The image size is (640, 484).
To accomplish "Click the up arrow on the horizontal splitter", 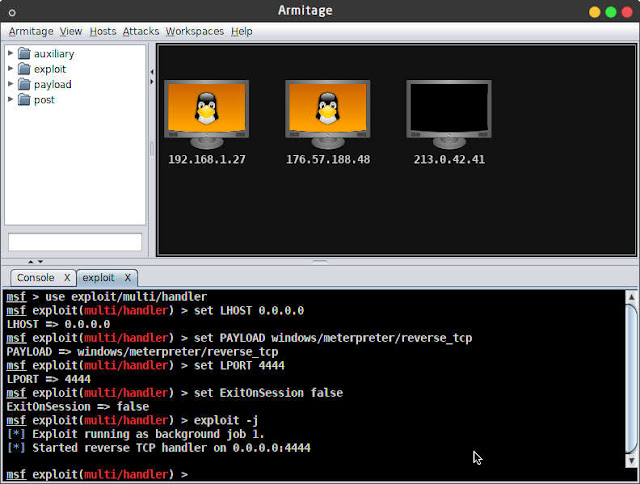I will 31,262.
